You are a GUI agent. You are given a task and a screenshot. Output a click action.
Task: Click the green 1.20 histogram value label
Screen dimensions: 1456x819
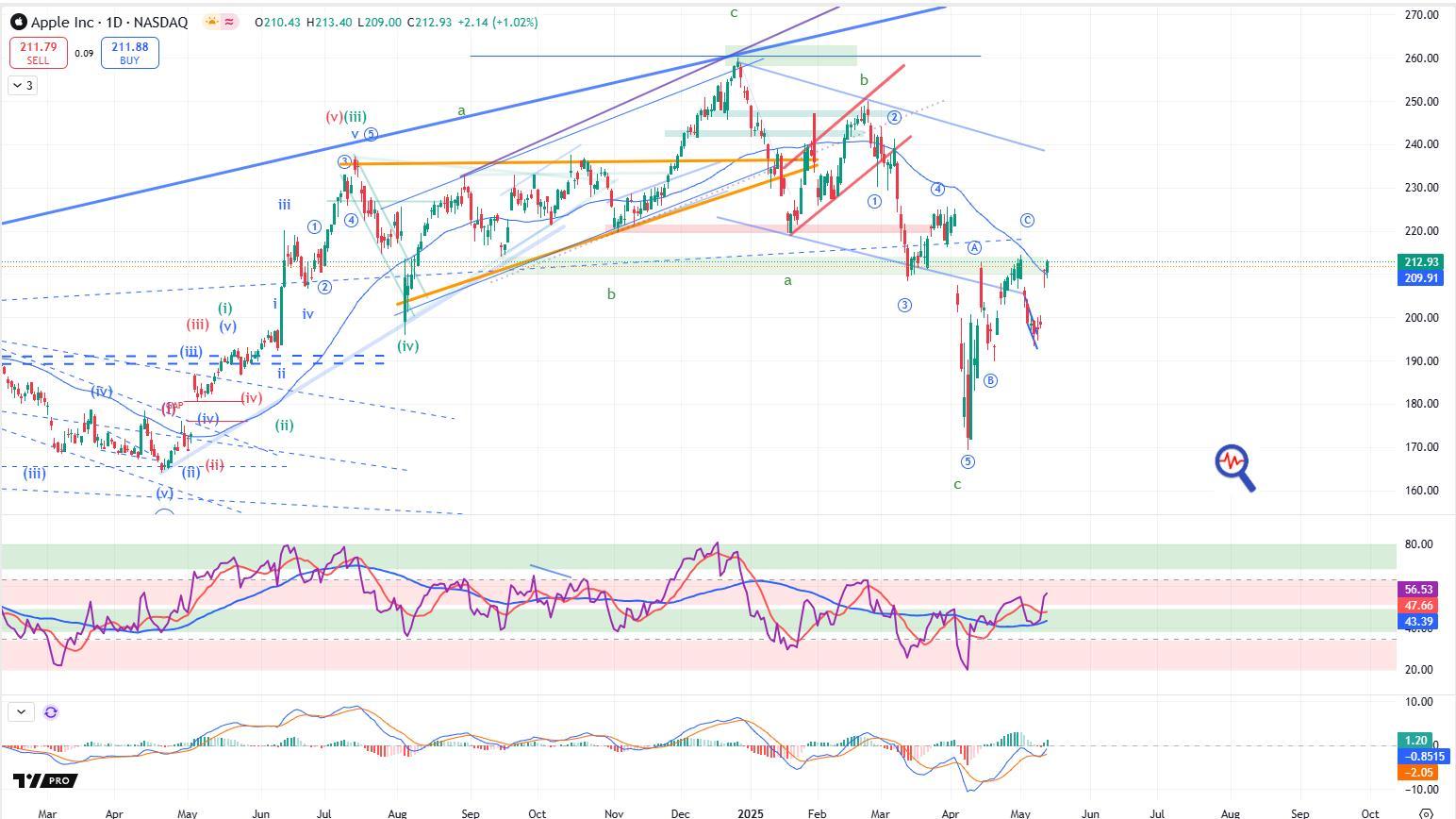pyautogui.click(x=1415, y=741)
